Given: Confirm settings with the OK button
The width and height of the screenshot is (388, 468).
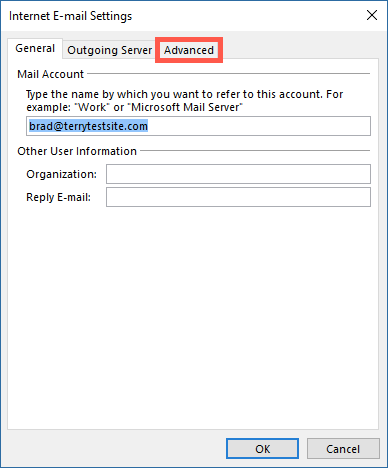Looking at the screenshot, I should (262, 449).
